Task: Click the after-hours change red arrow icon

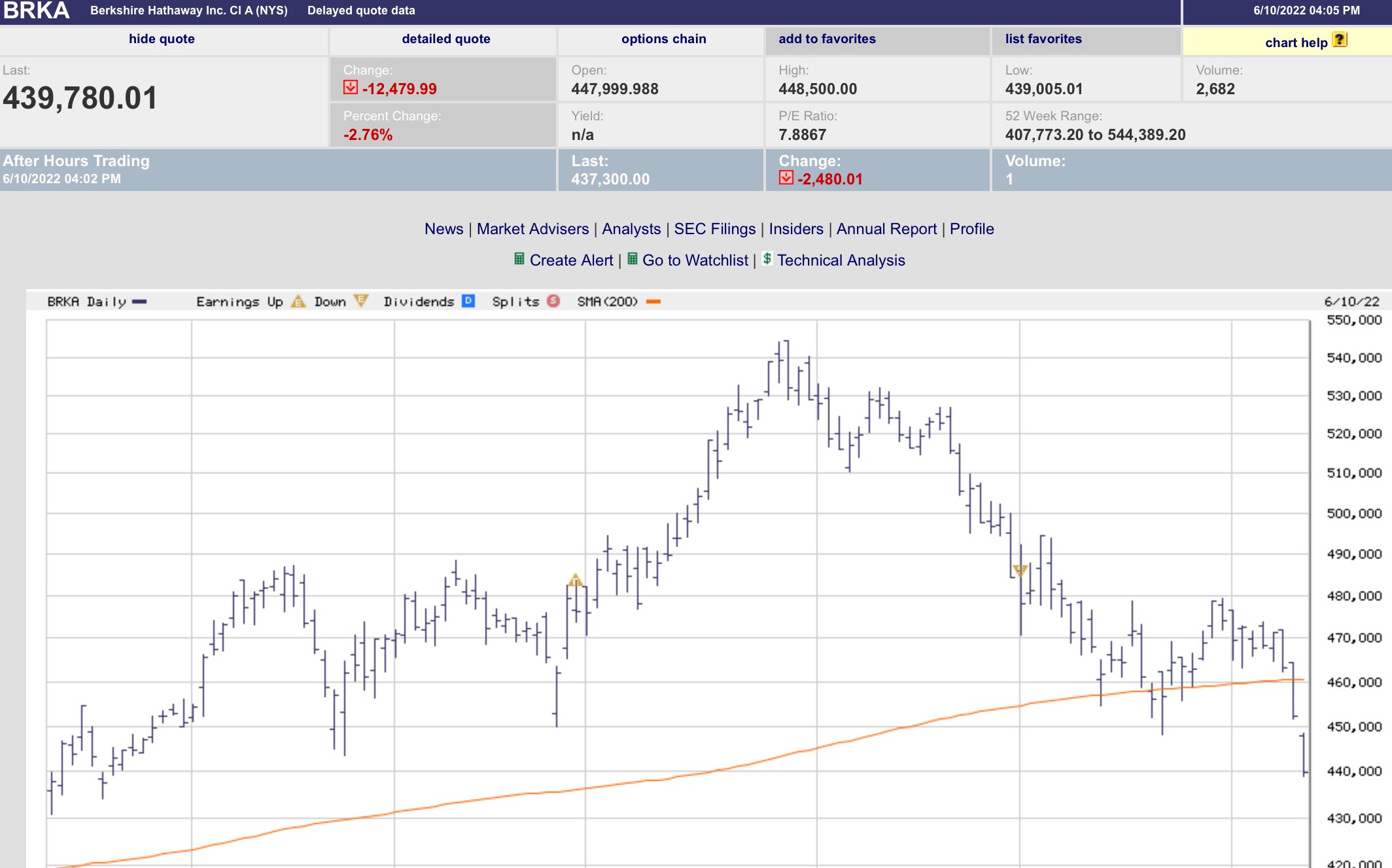Action: point(786,178)
